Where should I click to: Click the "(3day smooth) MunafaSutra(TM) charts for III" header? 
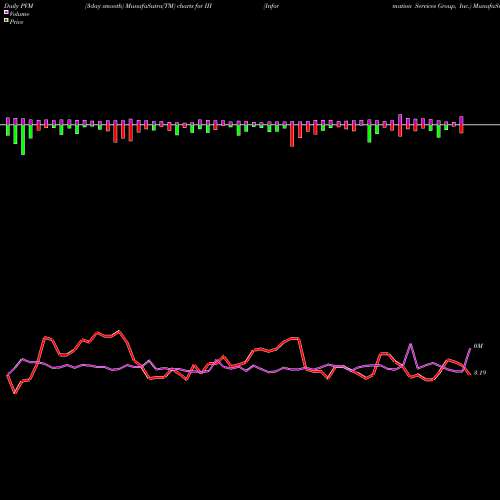point(148,6)
